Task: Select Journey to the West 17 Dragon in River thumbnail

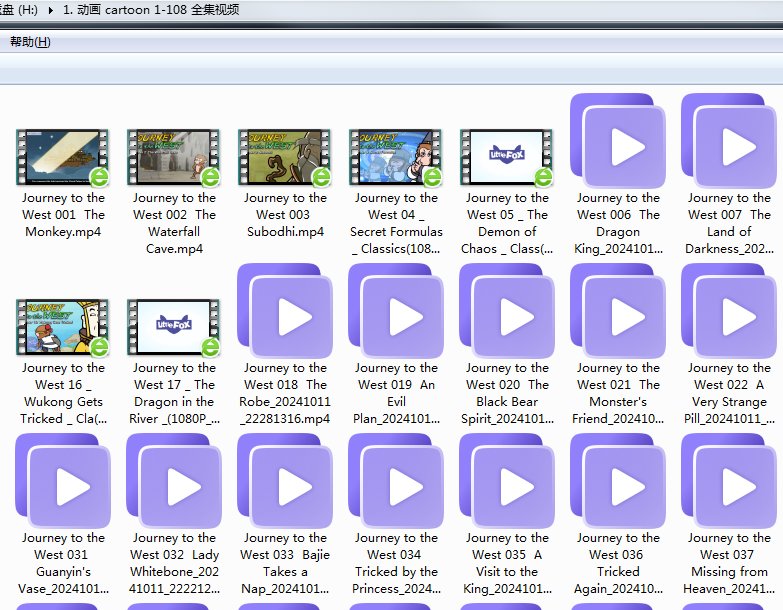Action: tap(174, 327)
